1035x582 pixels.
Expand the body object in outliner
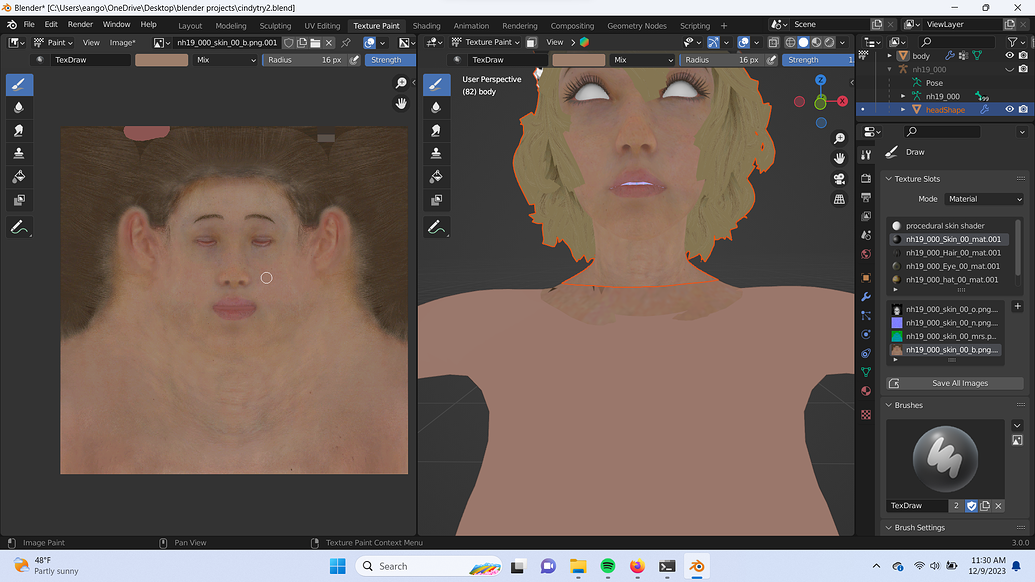pos(889,55)
